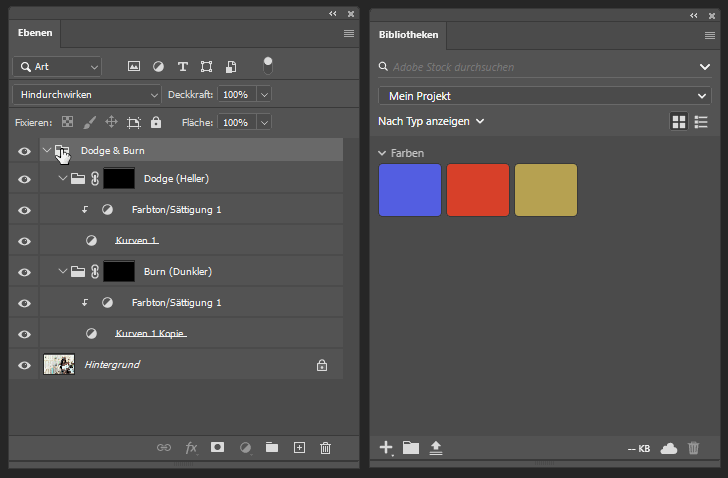Click the Adobe Stock search field
Image resolution: width=728 pixels, height=478 pixels.
coord(535,67)
